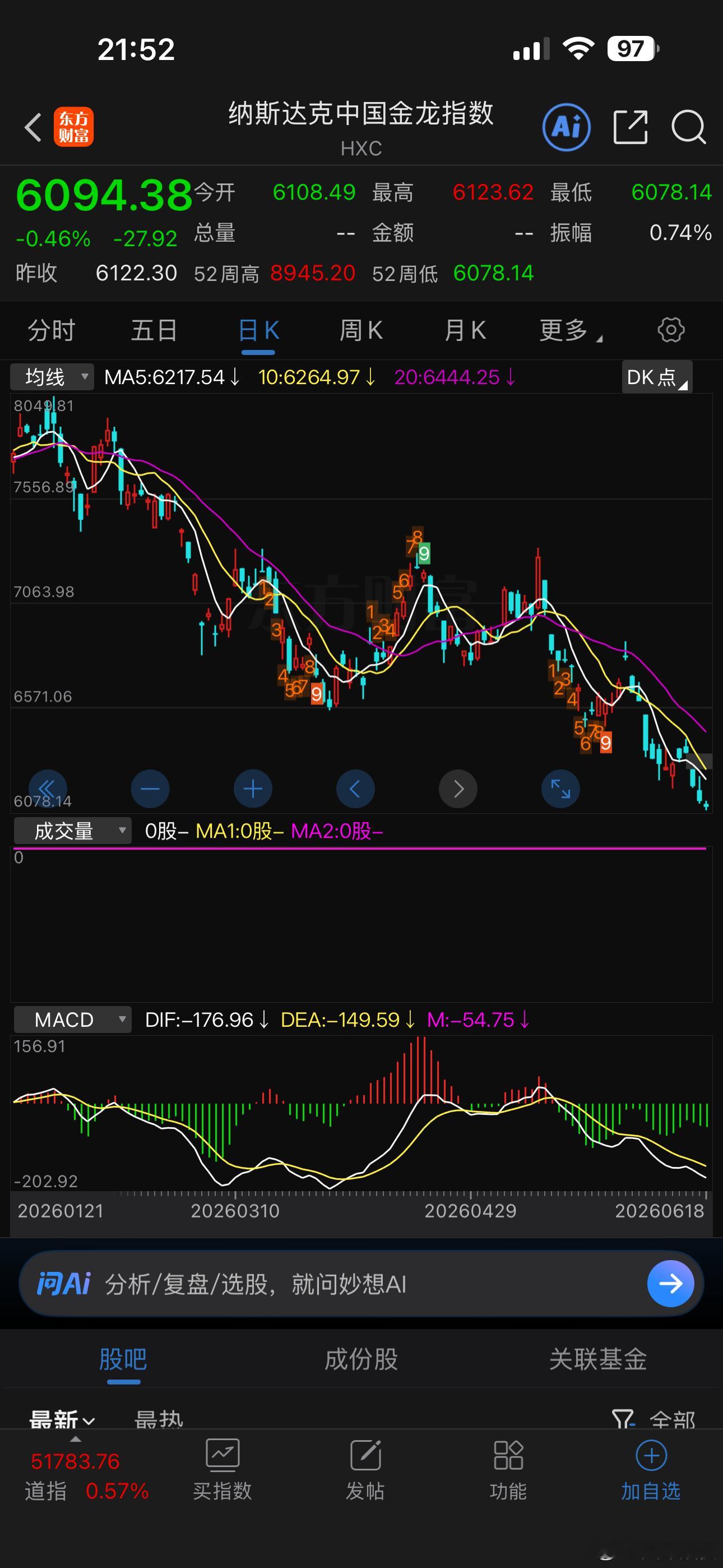The image size is (723, 1568).
Task: Switch to 最热 posts
Action: click(159, 1421)
